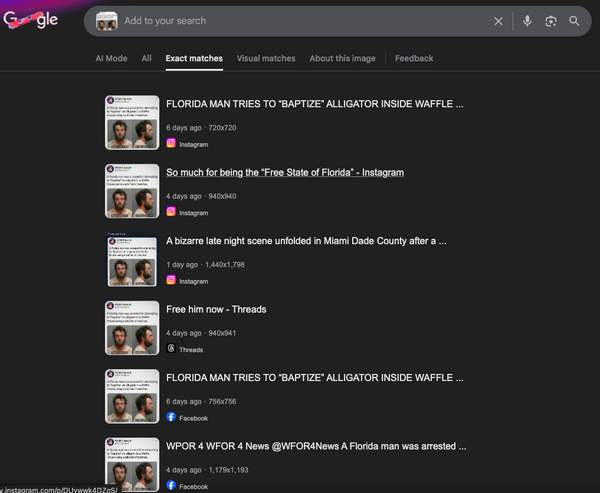
Task: Click the magnifying glass search icon
Action: (x=574, y=21)
